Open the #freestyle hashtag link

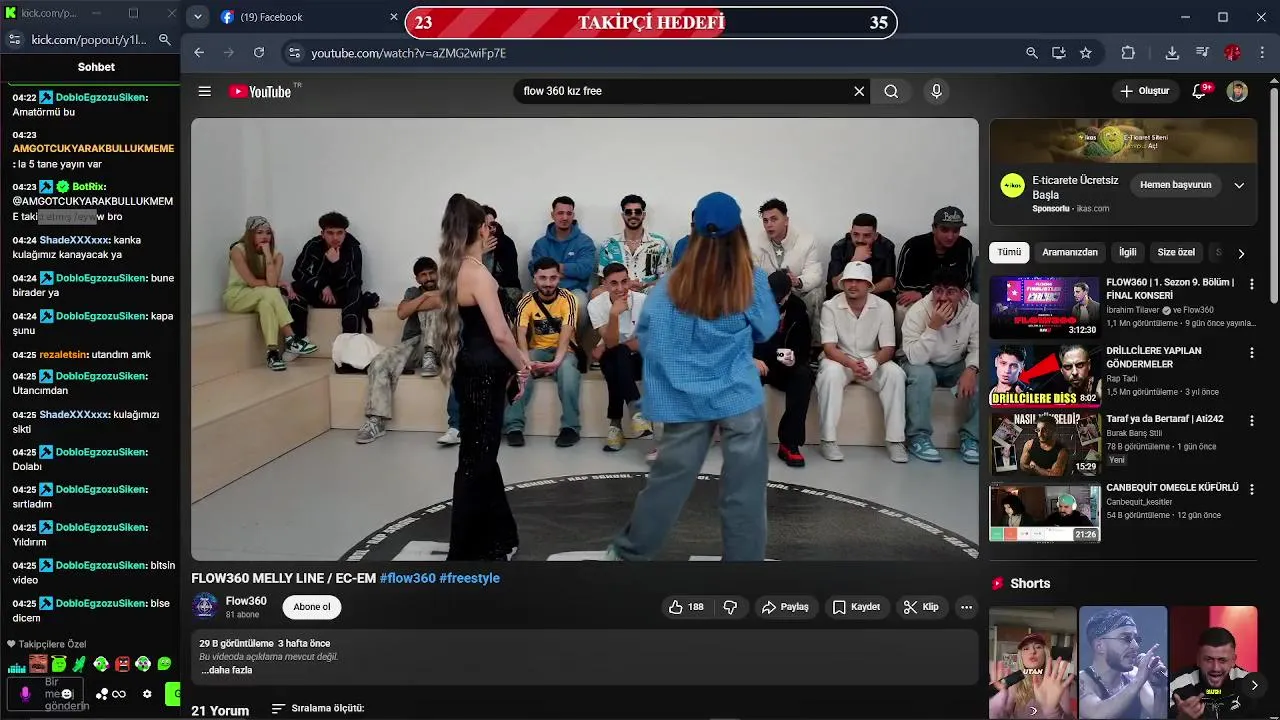click(x=469, y=578)
